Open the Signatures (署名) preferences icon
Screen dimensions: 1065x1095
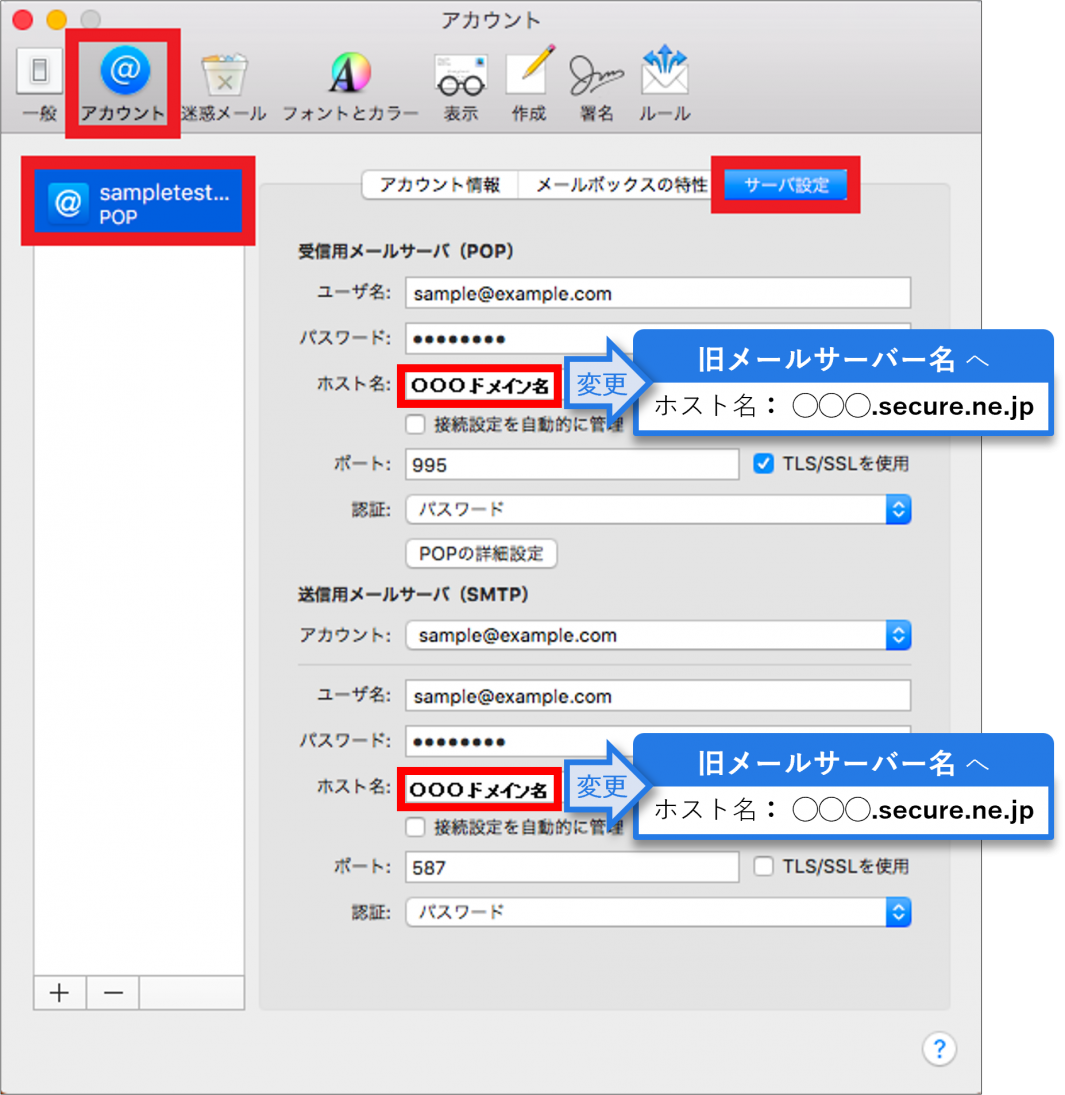pos(596,84)
